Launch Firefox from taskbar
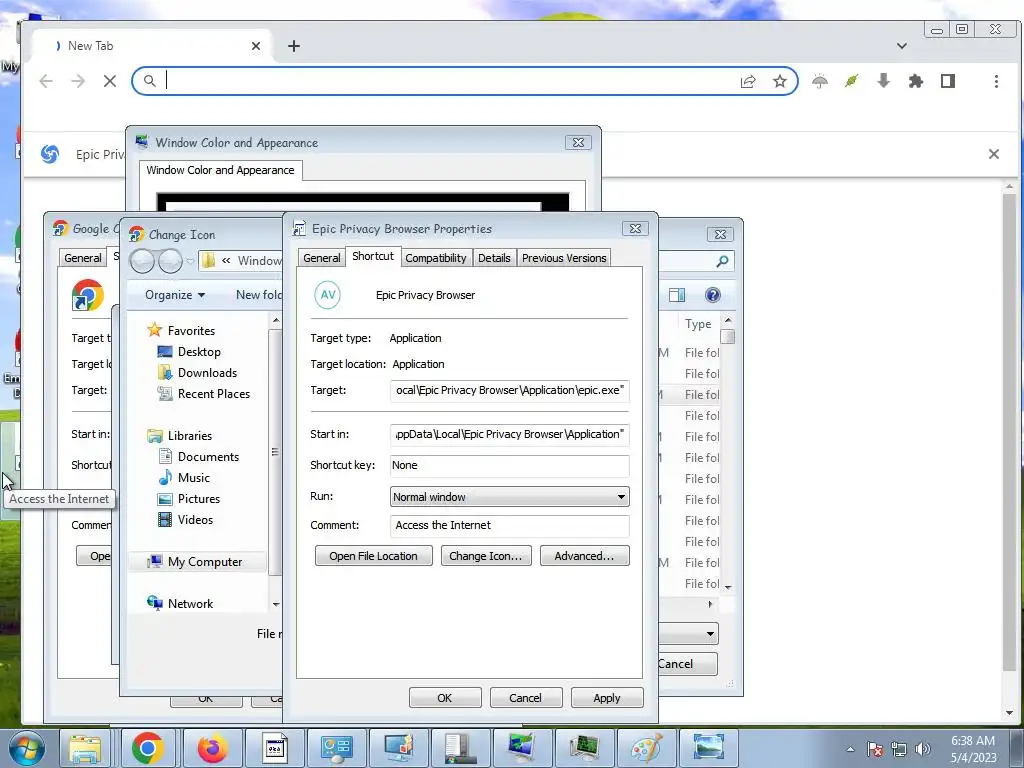 212,748
